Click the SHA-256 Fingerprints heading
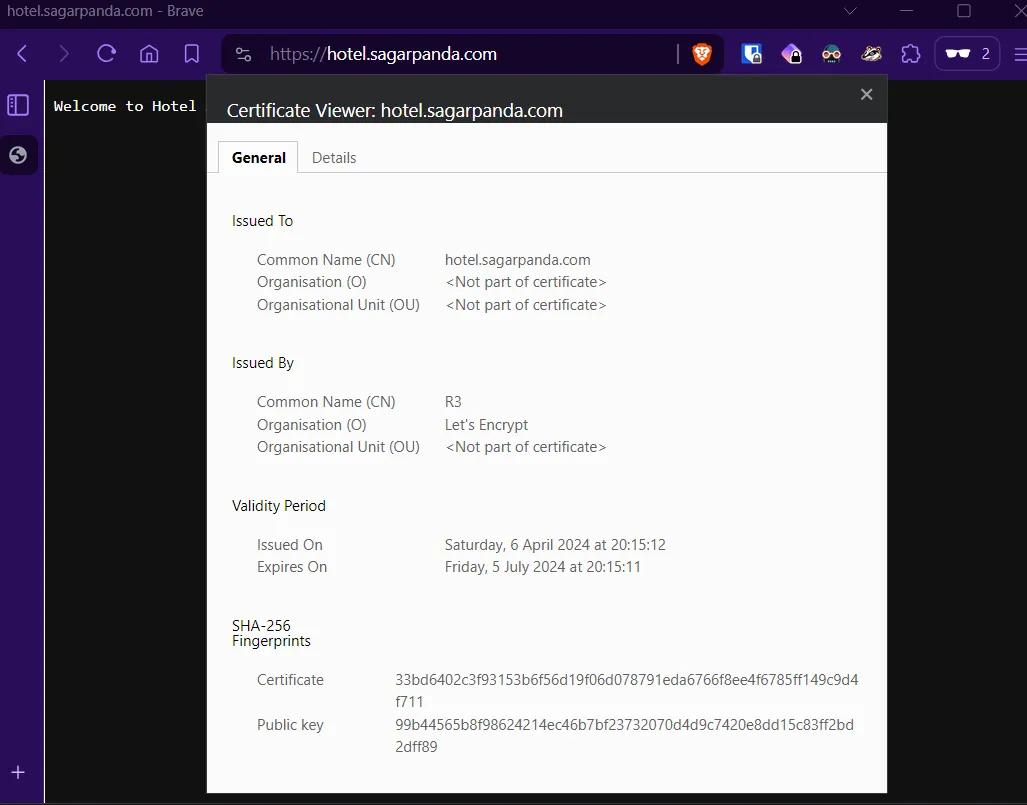Image resolution: width=1027 pixels, height=805 pixels. coord(271,633)
